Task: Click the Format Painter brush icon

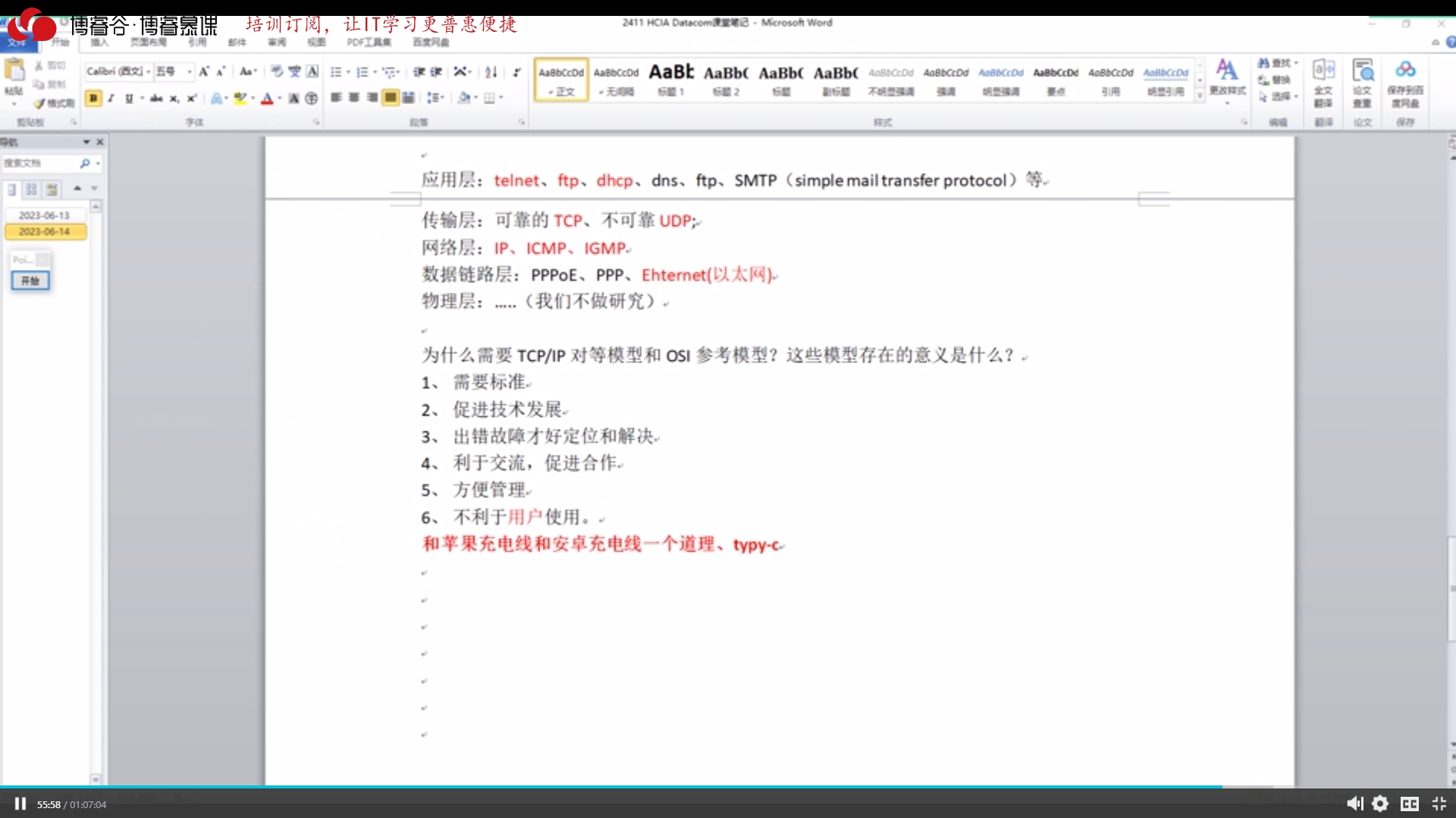Action: point(39,103)
